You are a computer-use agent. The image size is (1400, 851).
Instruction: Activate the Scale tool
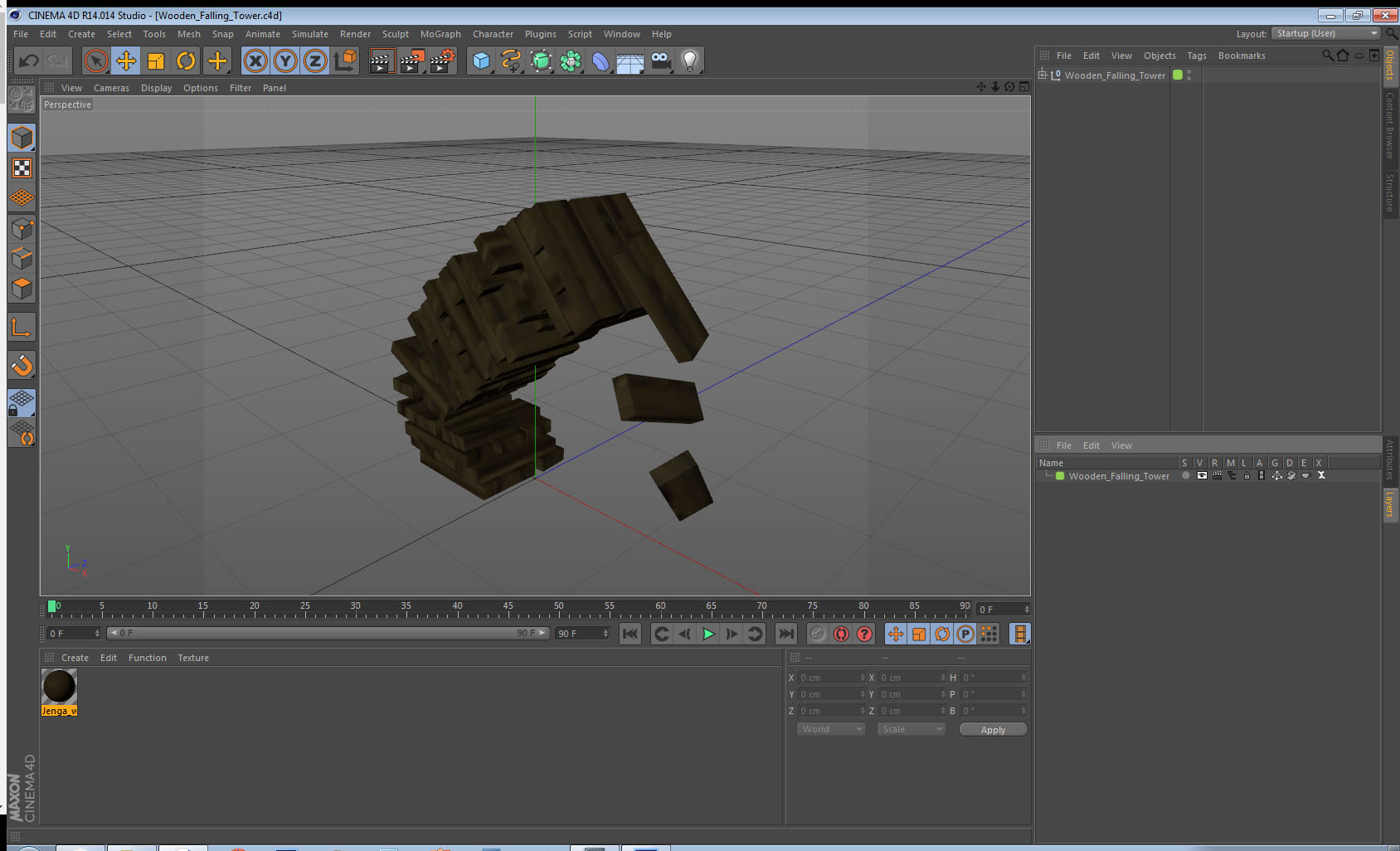point(156,61)
